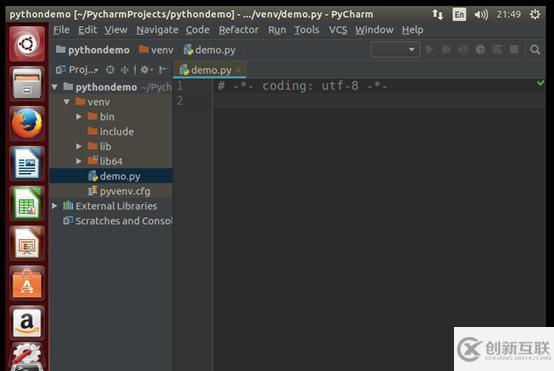The width and height of the screenshot is (554, 371).
Task: Open the Refactor menu
Action: click(238, 30)
